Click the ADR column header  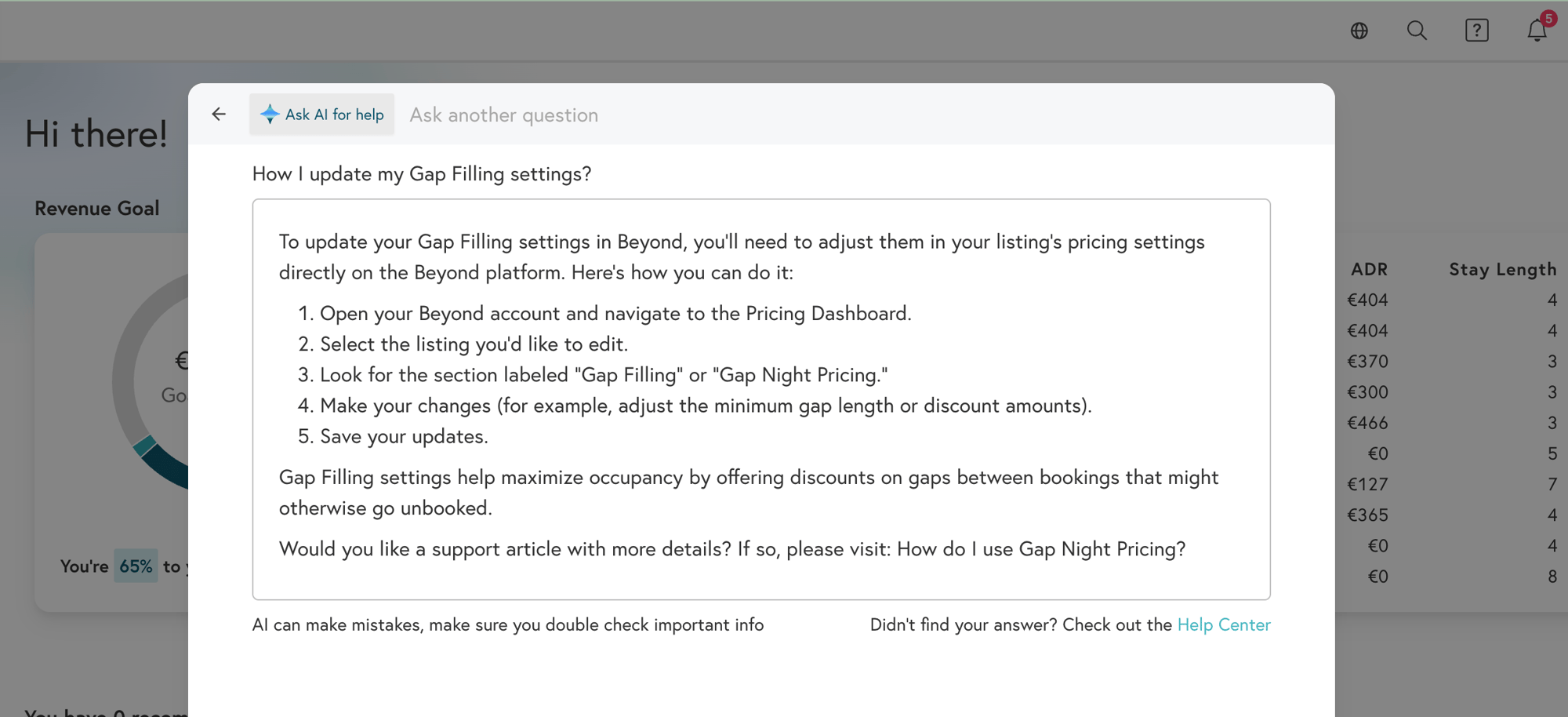pyautogui.click(x=1369, y=269)
